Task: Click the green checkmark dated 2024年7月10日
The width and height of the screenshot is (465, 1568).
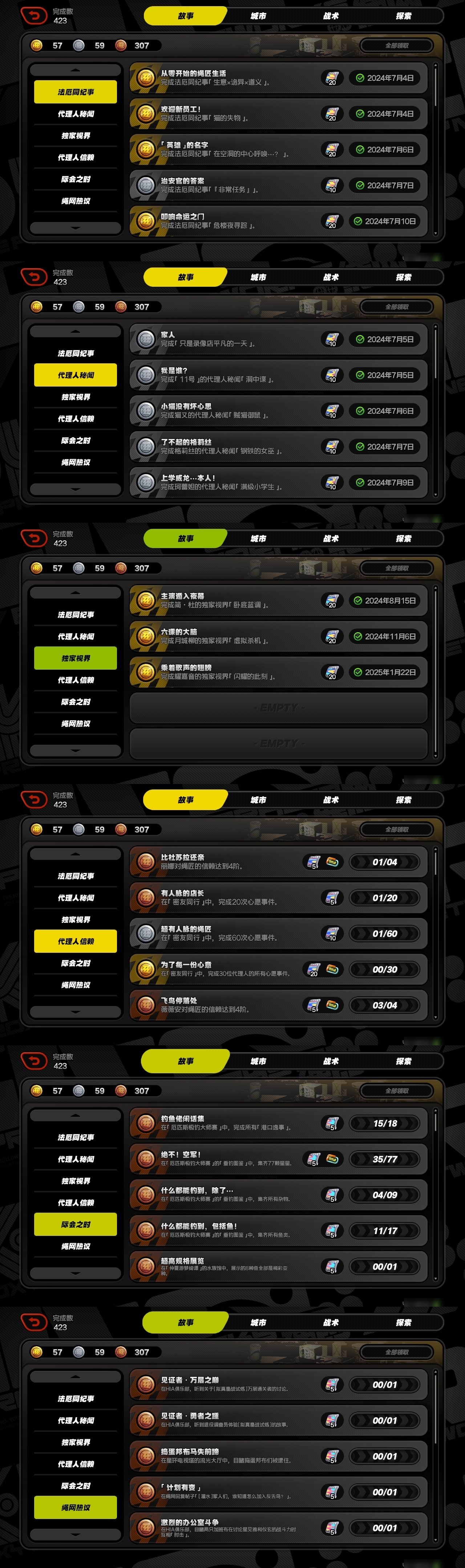Action: [x=358, y=221]
